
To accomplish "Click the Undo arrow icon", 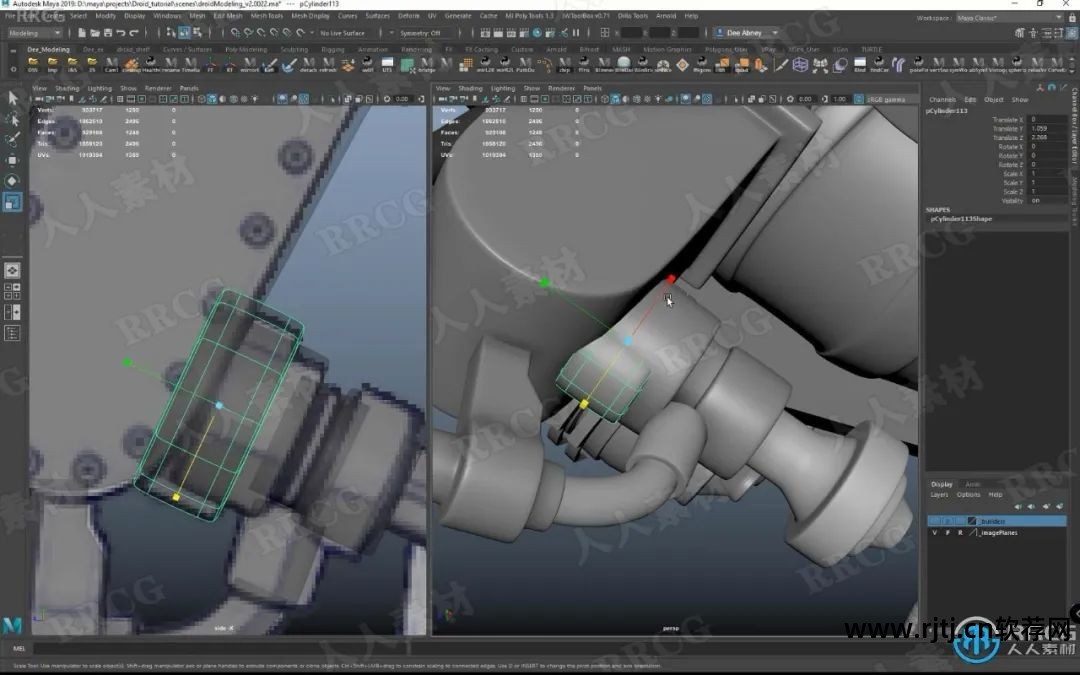I will pos(121,33).
